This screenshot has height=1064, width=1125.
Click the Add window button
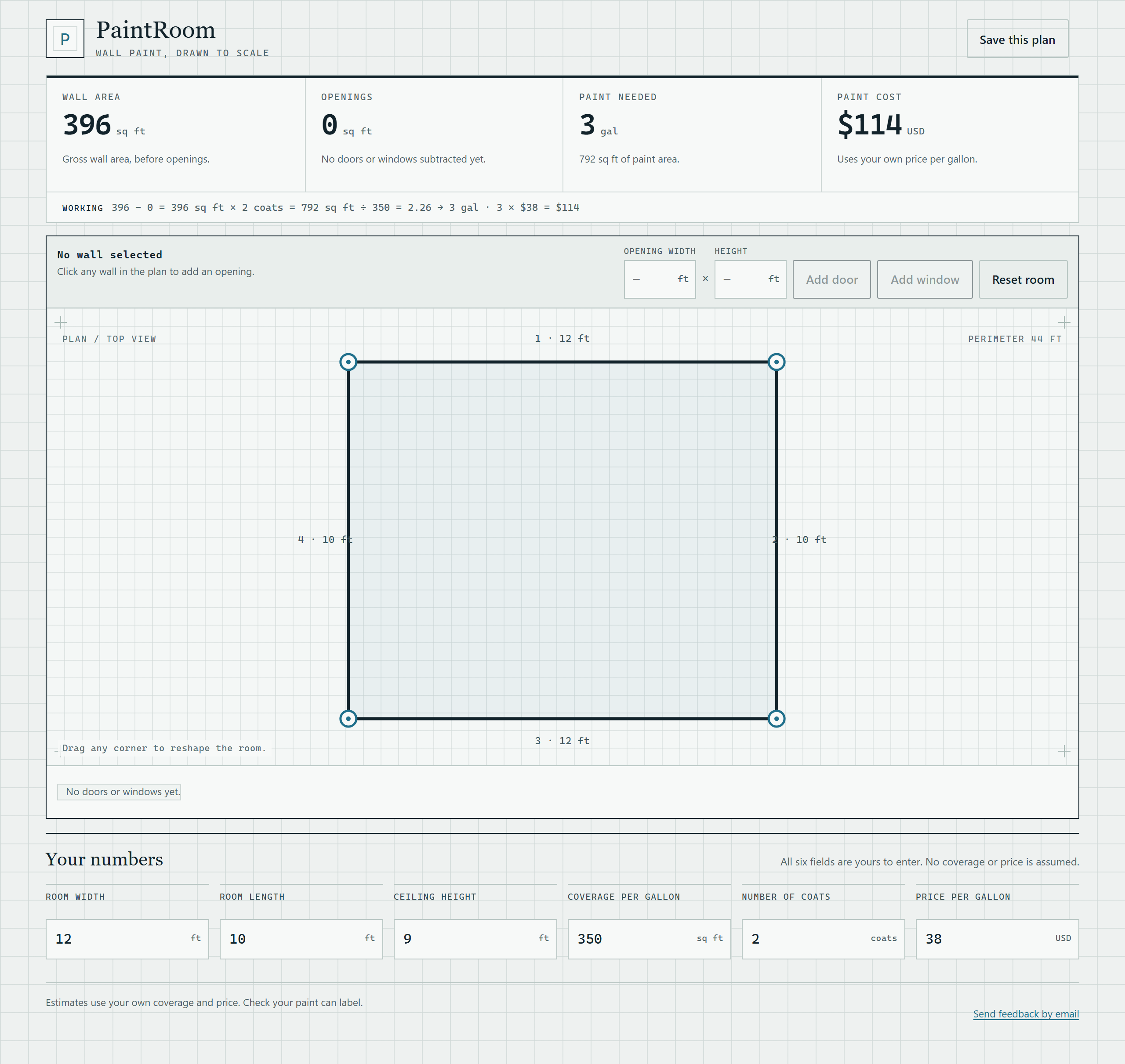[x=925, y=279]
